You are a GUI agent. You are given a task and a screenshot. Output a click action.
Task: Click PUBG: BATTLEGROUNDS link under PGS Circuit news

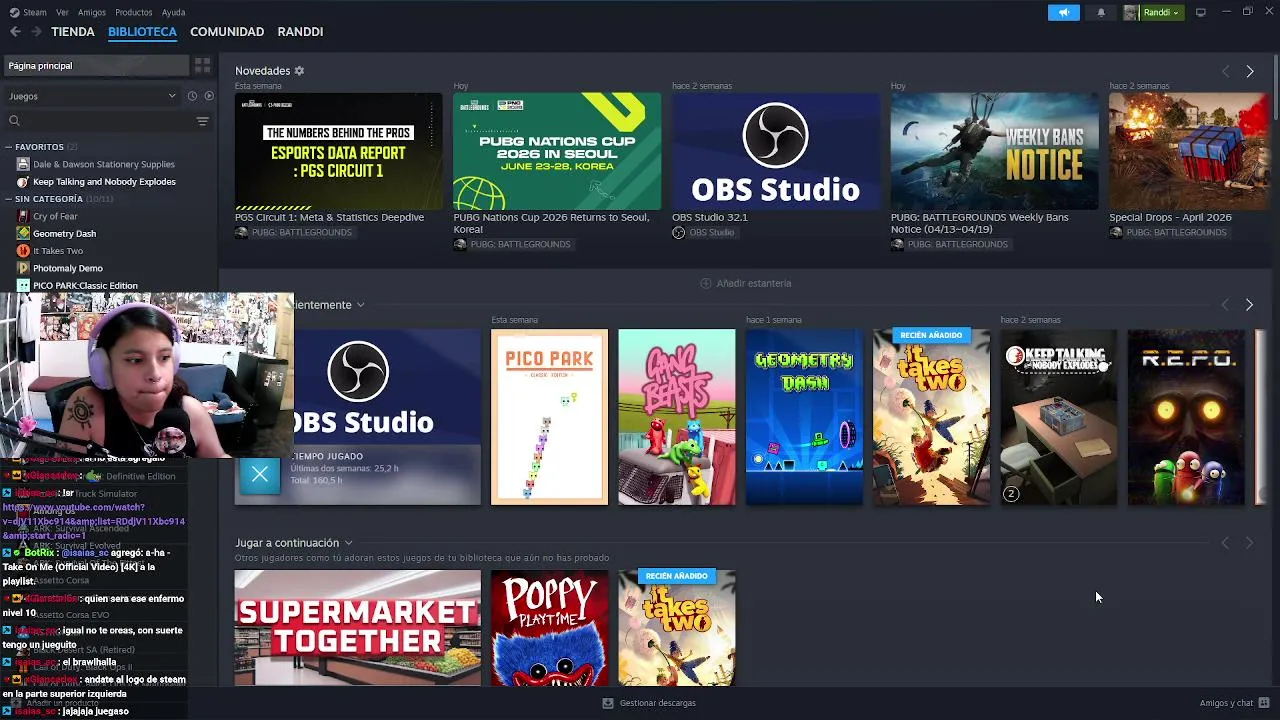pos(294,233)
